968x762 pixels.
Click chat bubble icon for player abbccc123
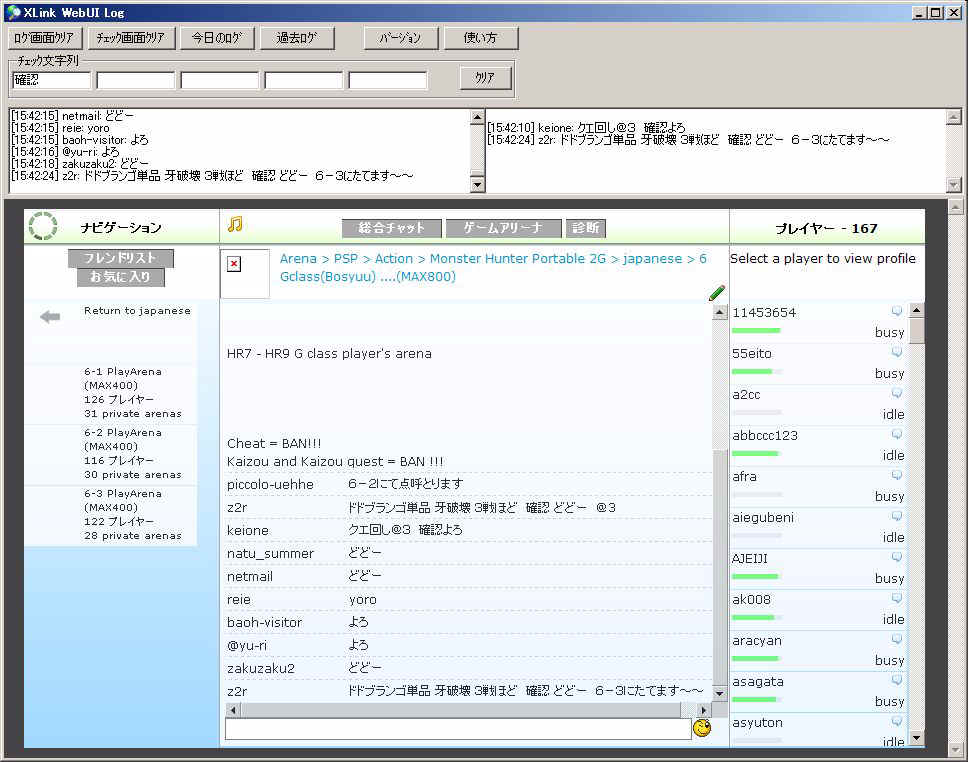click(897, 433)
